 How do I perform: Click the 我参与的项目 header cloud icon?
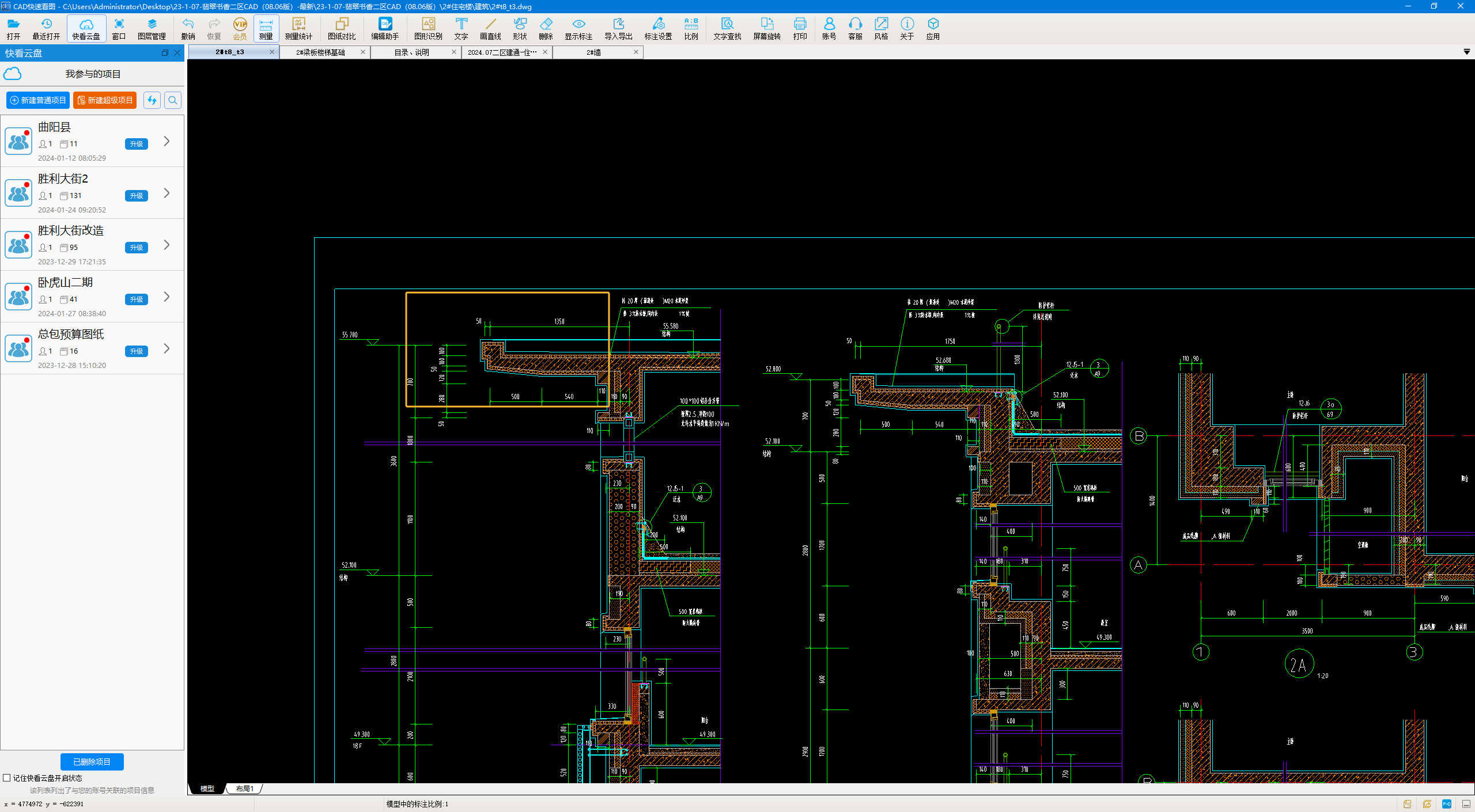pos(13,74)
